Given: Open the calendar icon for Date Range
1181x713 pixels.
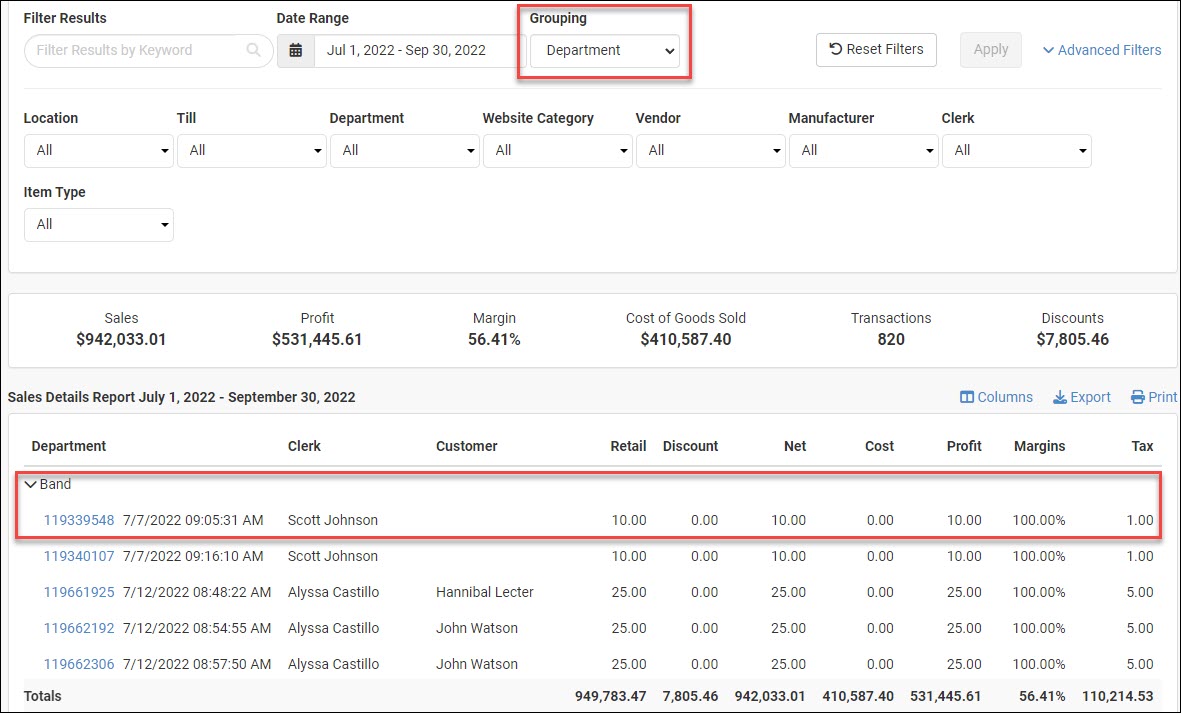Looking at the screenshot, I should pos(296,50).
